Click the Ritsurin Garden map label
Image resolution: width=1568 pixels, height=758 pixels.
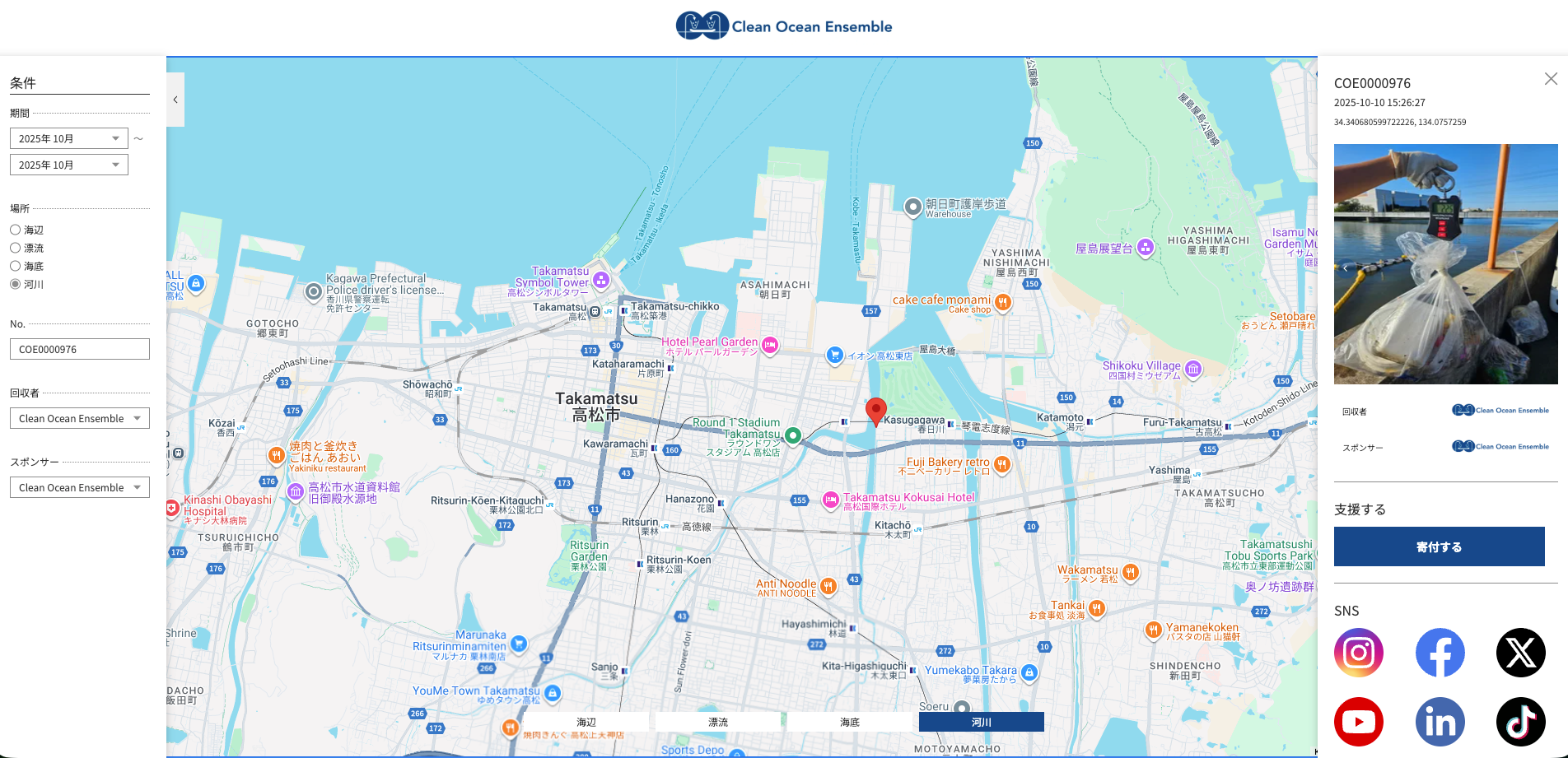point(589,556)
